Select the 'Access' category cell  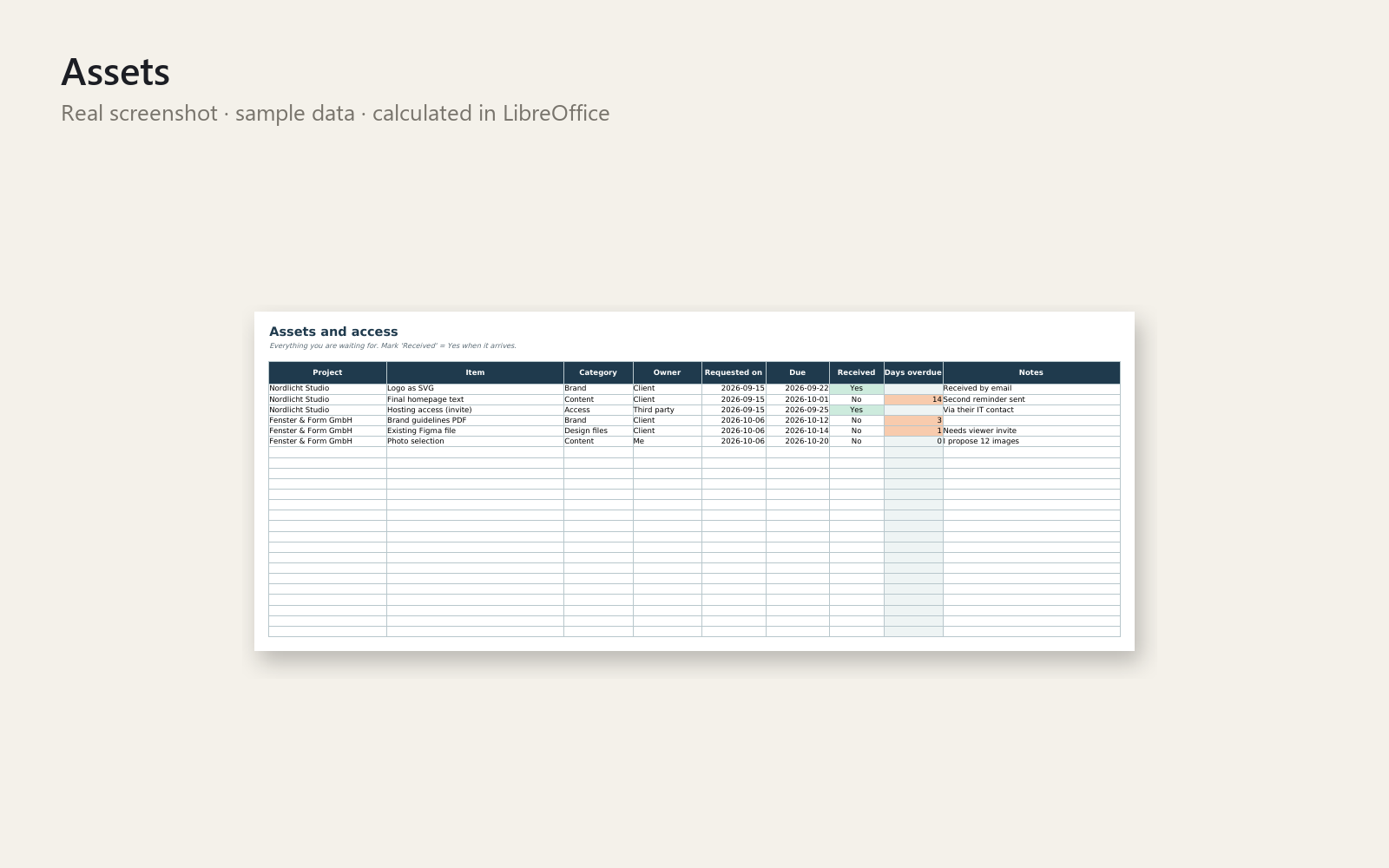tap(598, 410)
